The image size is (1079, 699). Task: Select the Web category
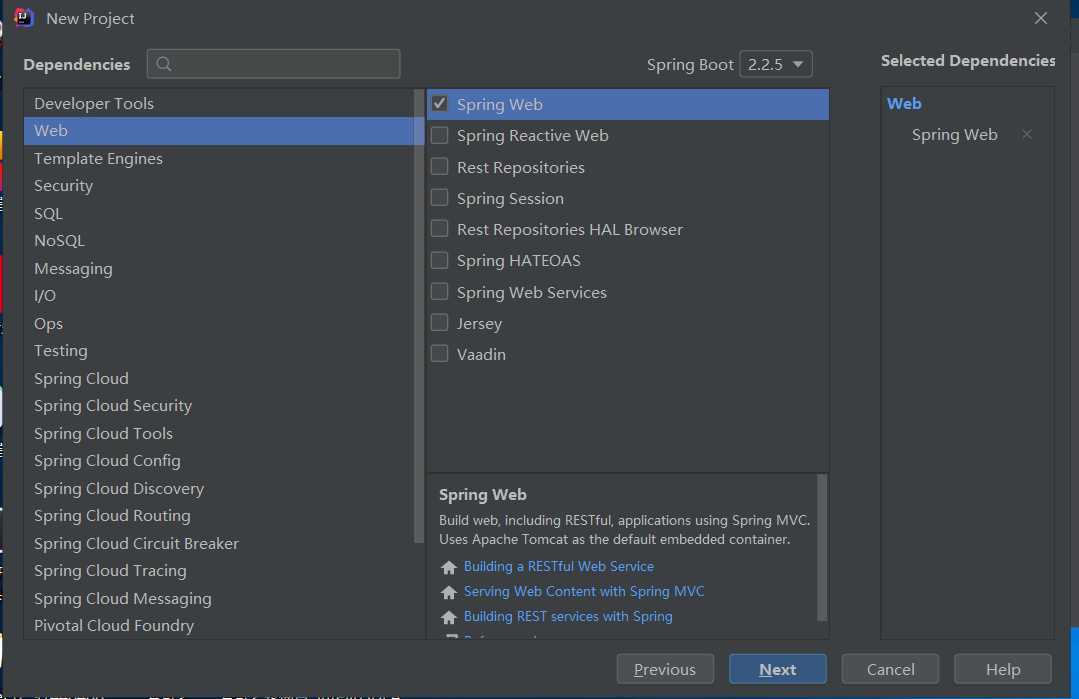(219, 131)
